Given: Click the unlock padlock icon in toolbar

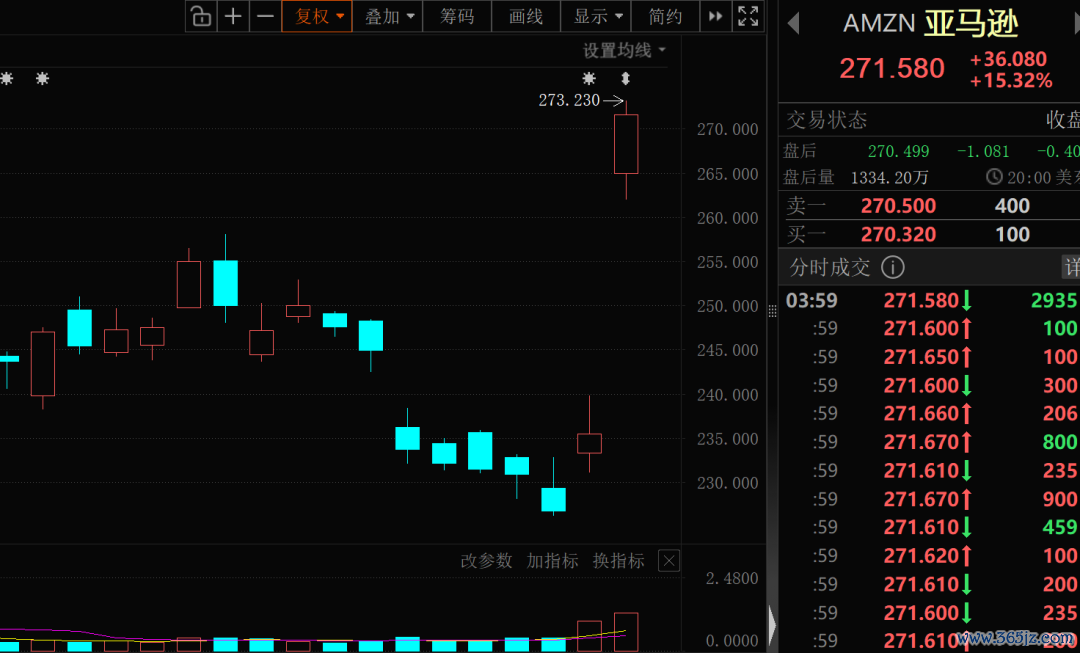Looking at the screenshot, I should (201, 17).
